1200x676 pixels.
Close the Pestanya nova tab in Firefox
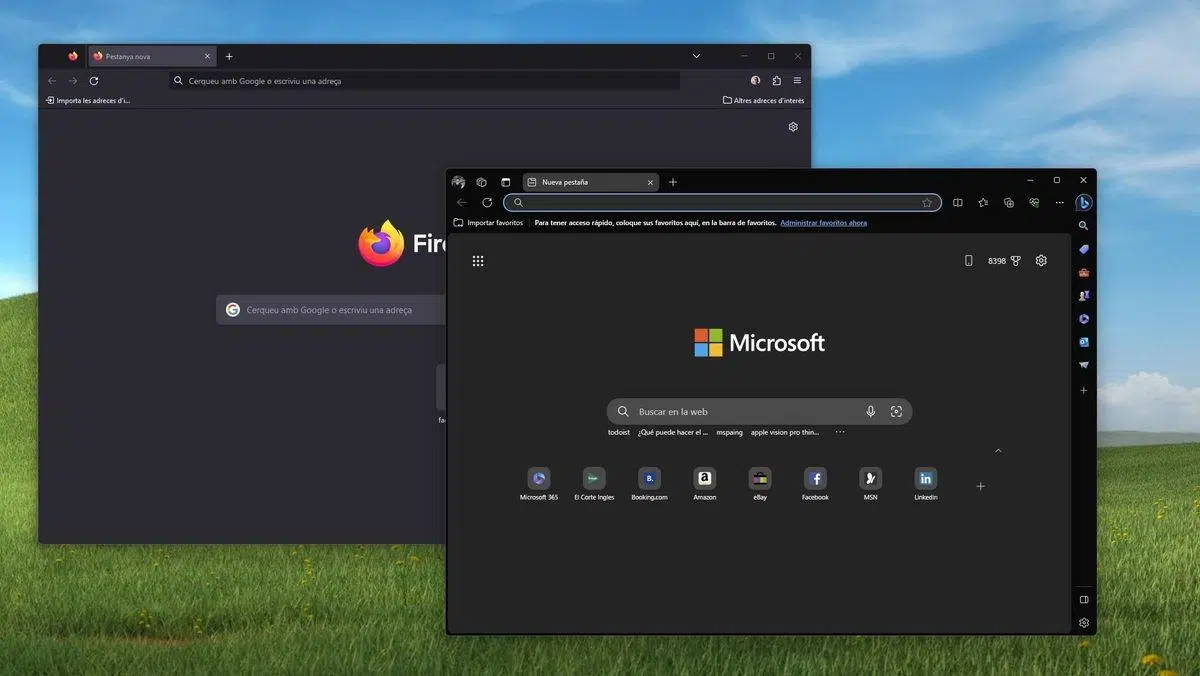[x=207, y=56]
